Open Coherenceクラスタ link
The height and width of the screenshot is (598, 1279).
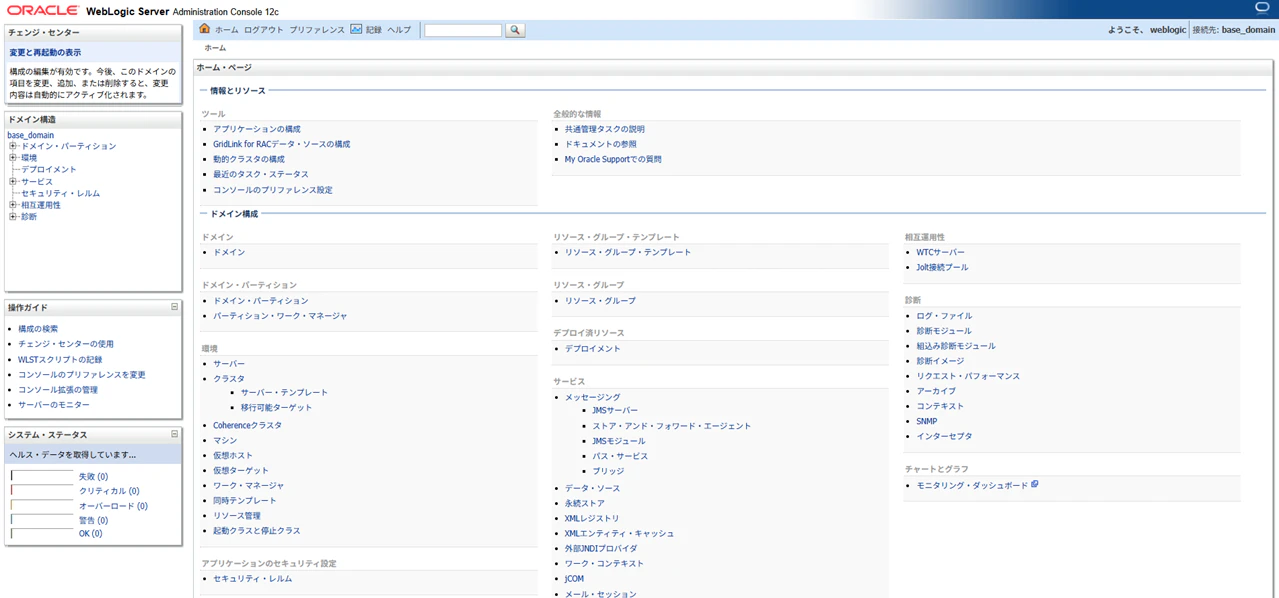[247, 425]
